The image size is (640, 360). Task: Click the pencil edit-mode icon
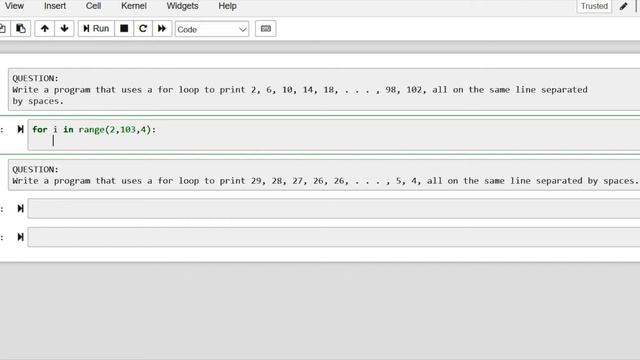pos(623,6)
